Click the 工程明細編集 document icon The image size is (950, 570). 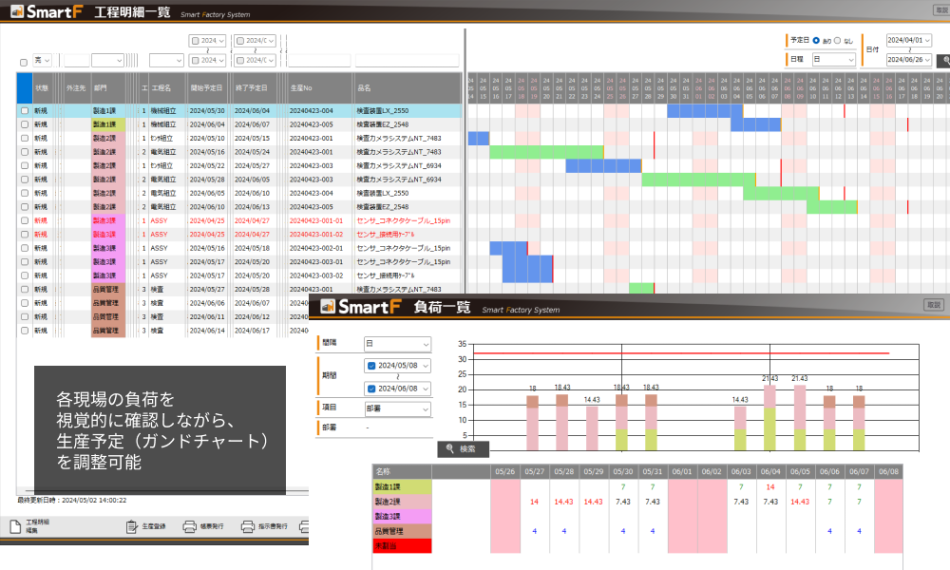click(x=14, y=527)
